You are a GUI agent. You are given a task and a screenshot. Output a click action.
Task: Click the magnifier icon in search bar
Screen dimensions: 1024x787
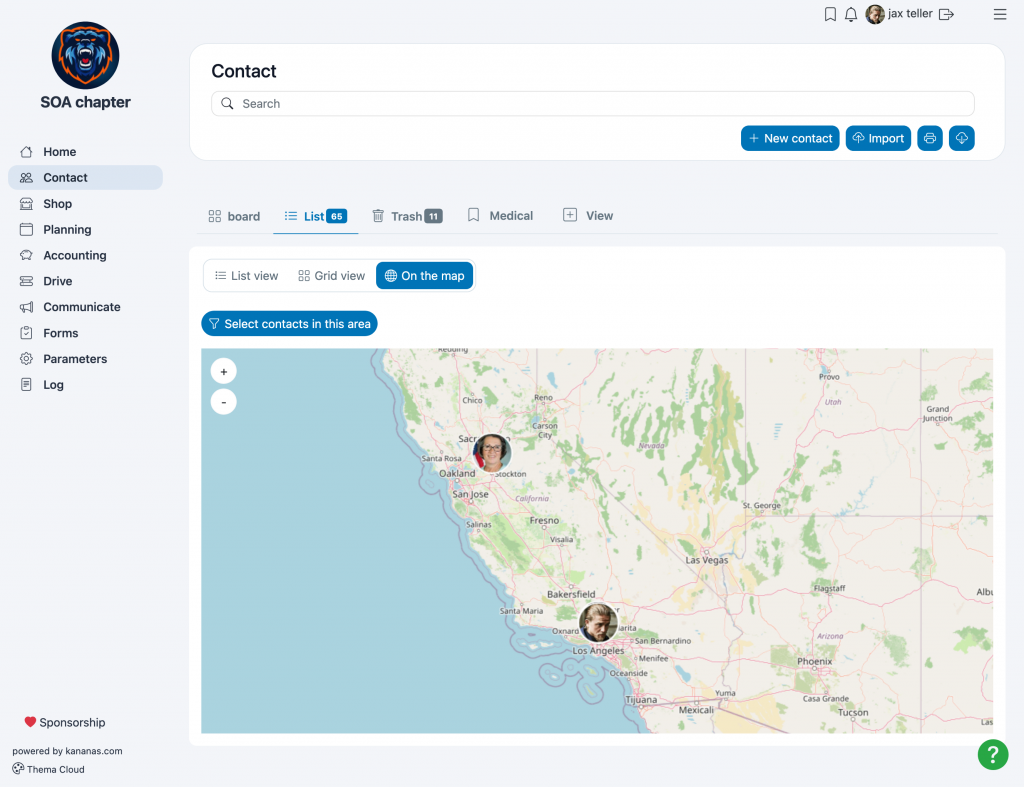(227, 104)
